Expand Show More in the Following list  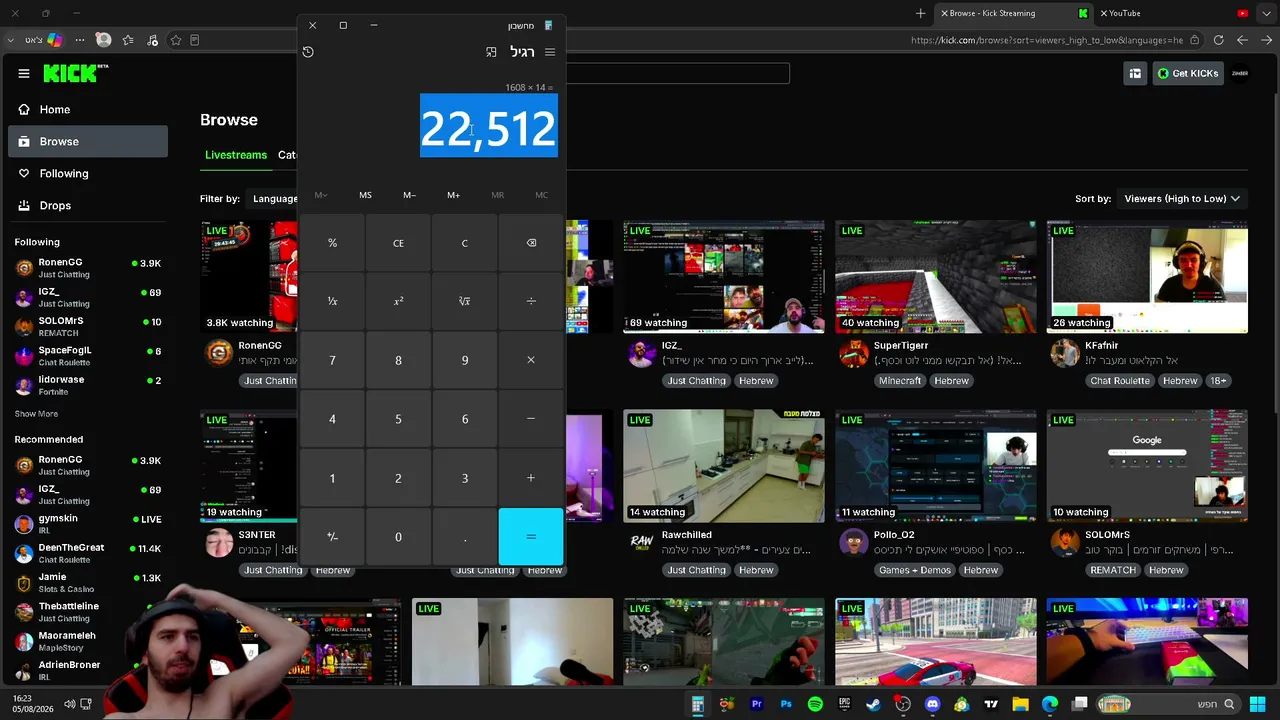(36, 414)
